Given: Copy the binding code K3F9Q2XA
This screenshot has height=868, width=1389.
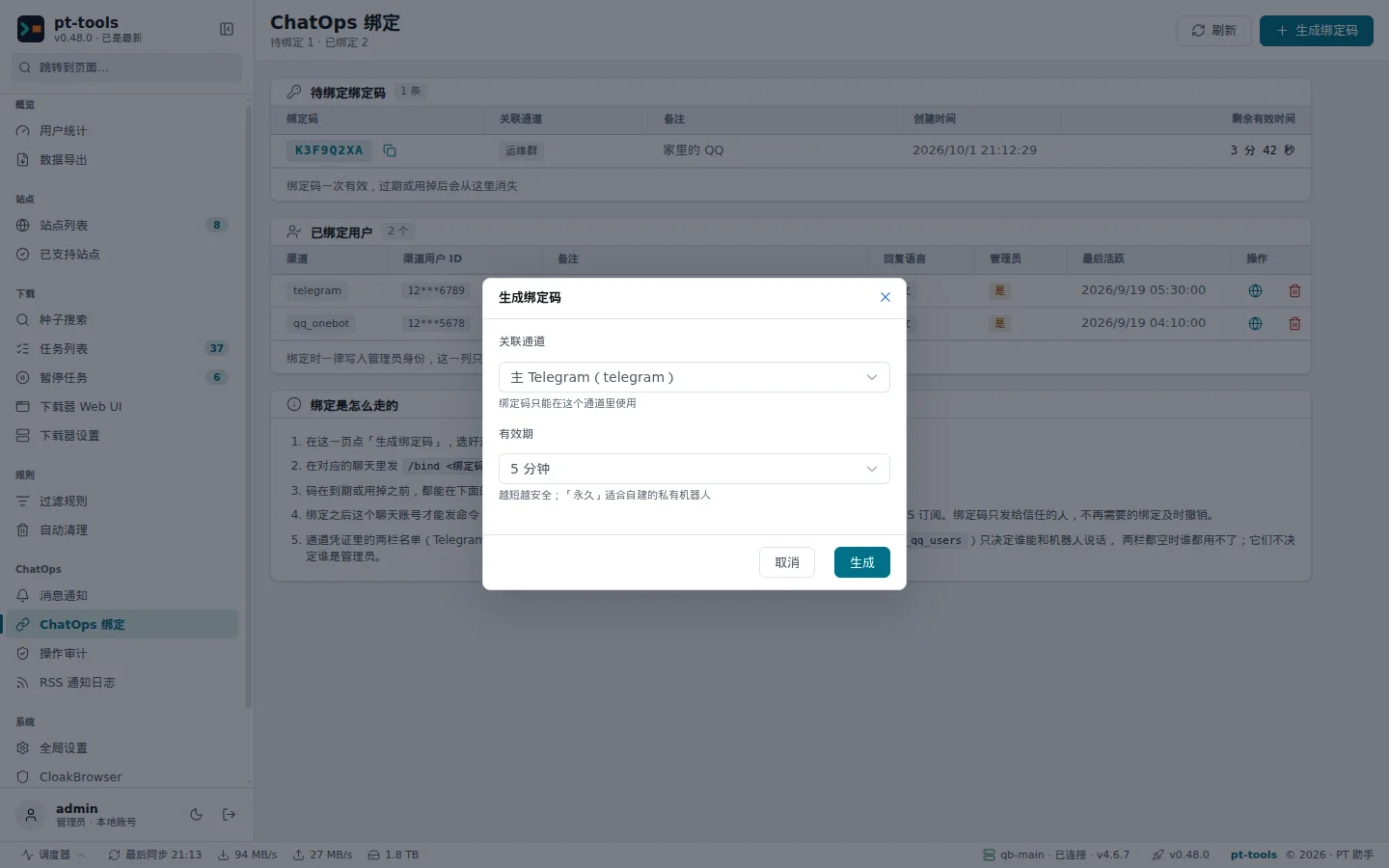Looking at the screenshot, I should [x=390, y=150].
